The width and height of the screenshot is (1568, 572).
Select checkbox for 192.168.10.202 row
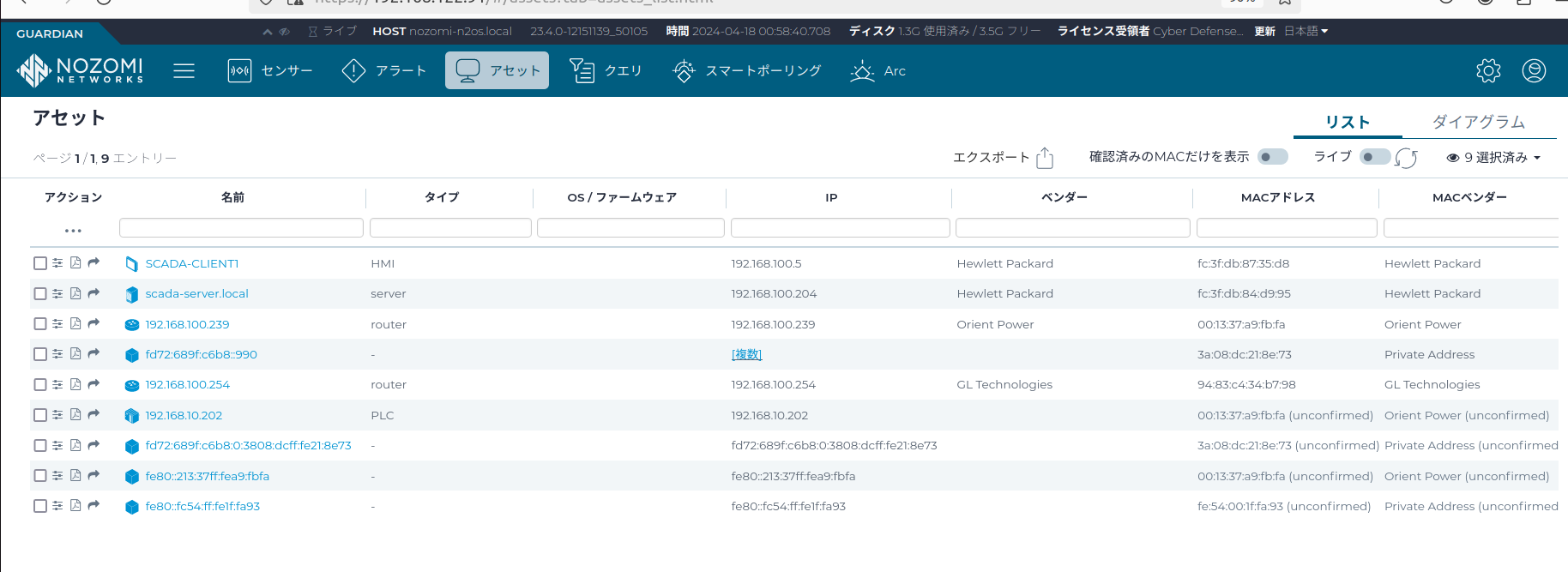[x=40, y=415]
